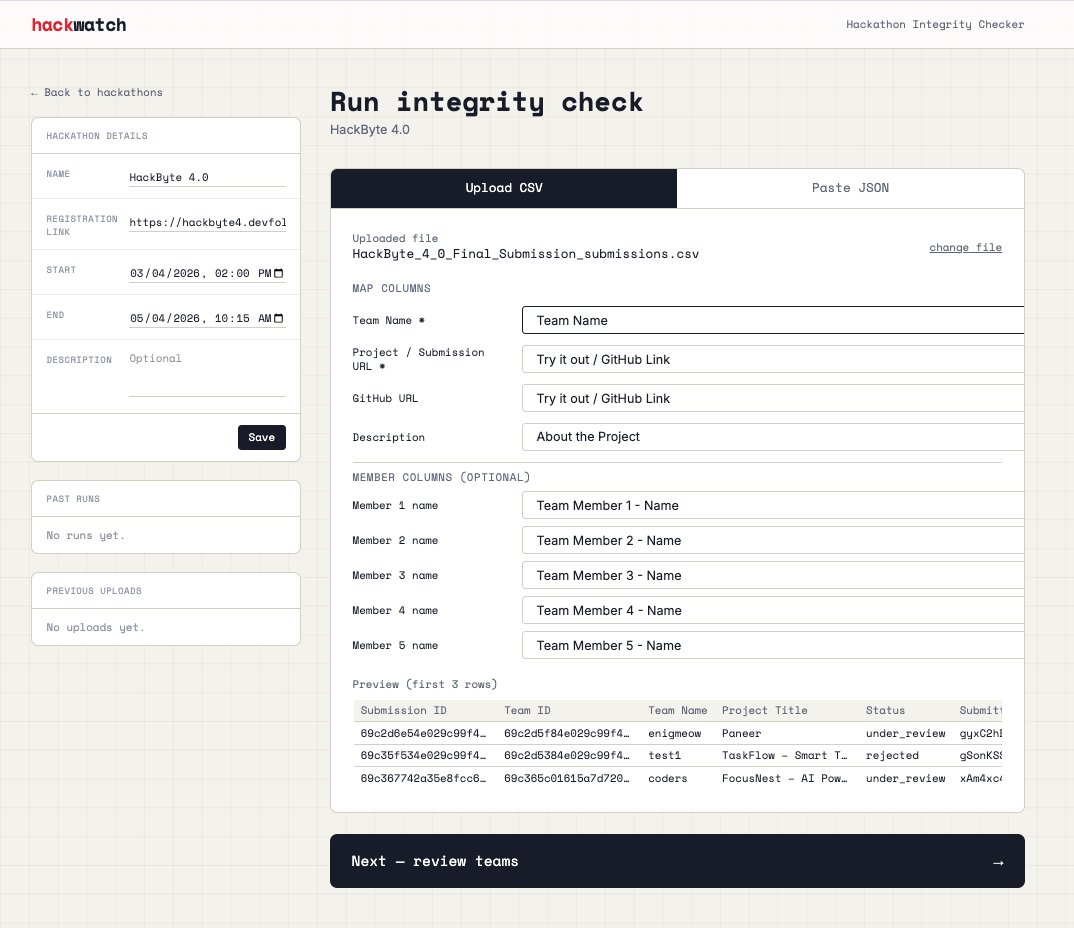1074x928 pixels.
Task: Open calendar picker icon in START field
Action: pyautogui.click(x=278, y=273)
